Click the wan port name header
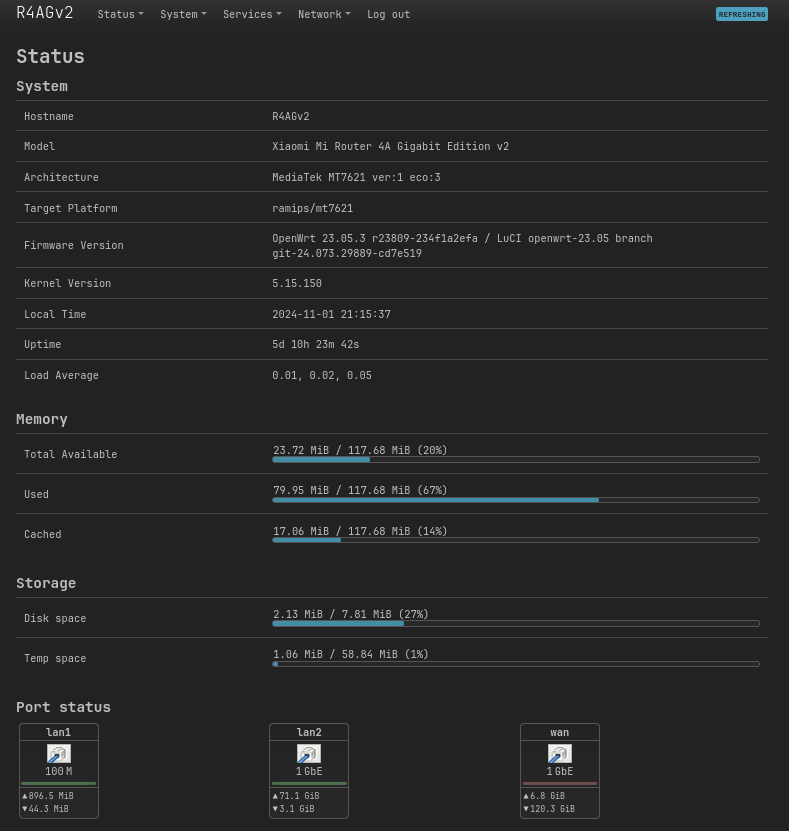This screenshot has height=831, width=789. tap(560, 732)
